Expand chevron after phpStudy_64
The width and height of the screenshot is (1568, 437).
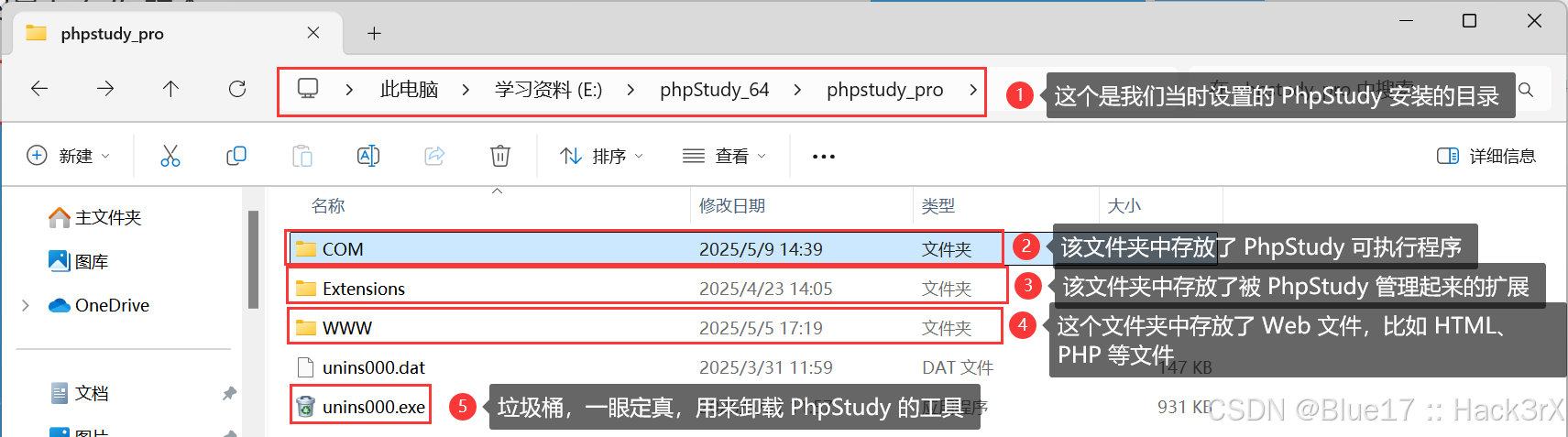[x=797, y=90]
